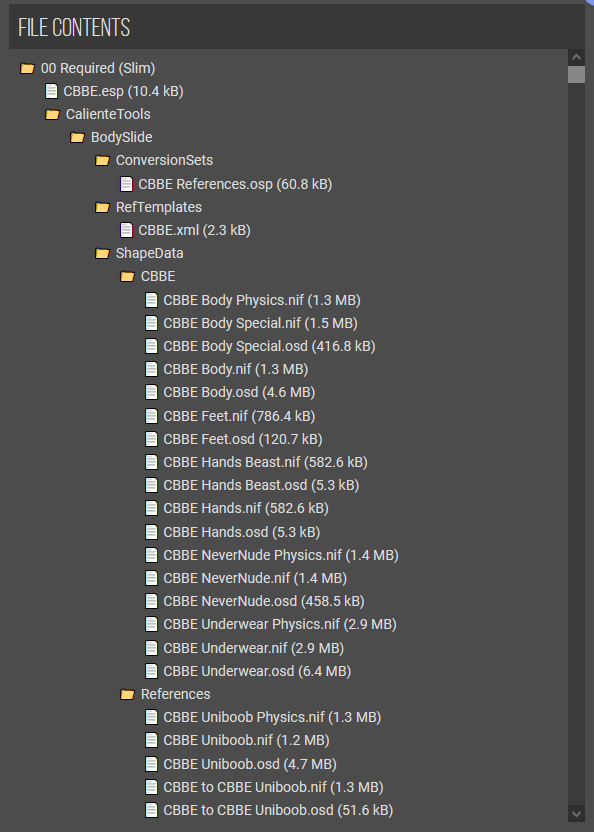The height and width of the screenshot is (832, 594).
Task: Click the CalienteTools folder icon
Action: point(52,114)
